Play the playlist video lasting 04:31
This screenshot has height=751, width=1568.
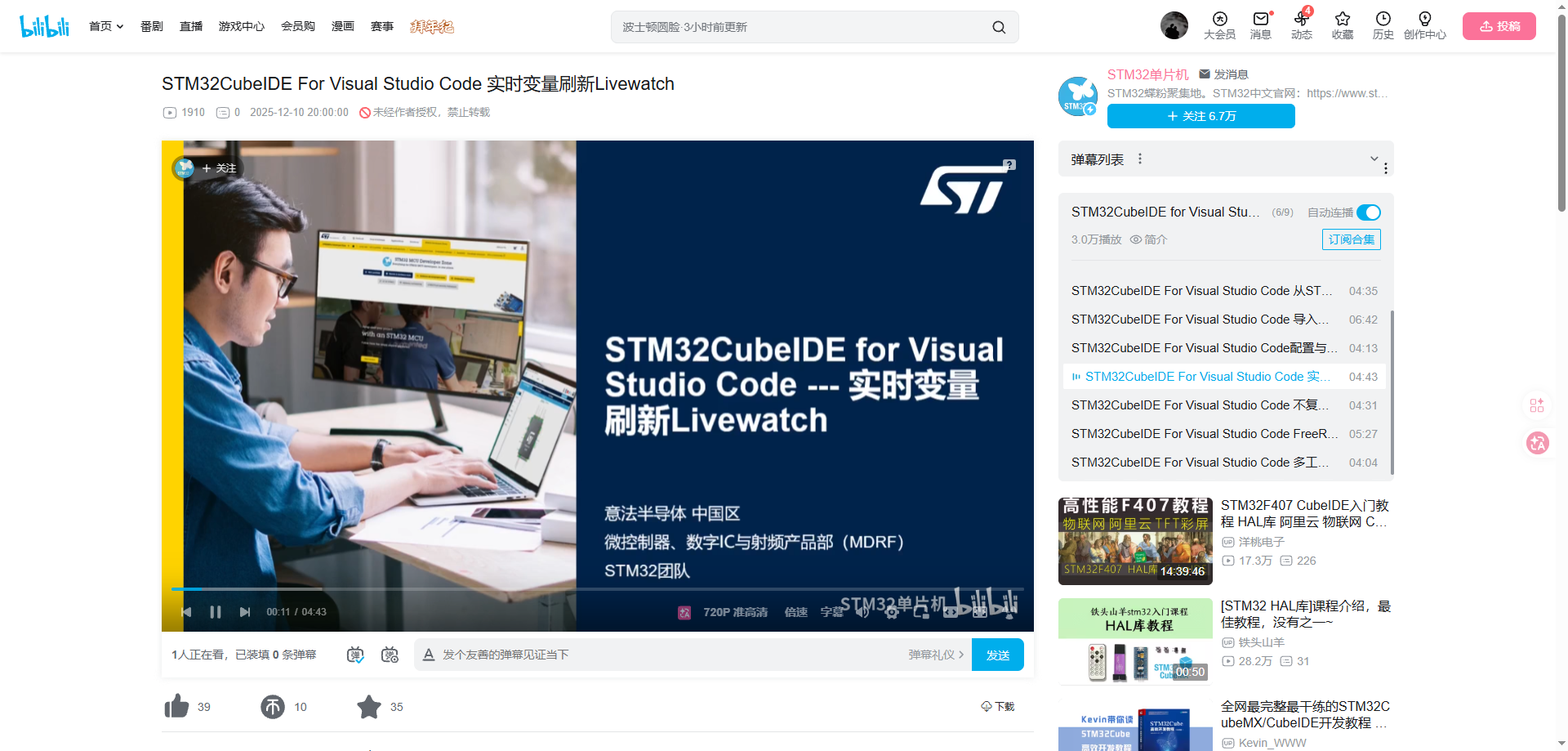point(1224,405)
